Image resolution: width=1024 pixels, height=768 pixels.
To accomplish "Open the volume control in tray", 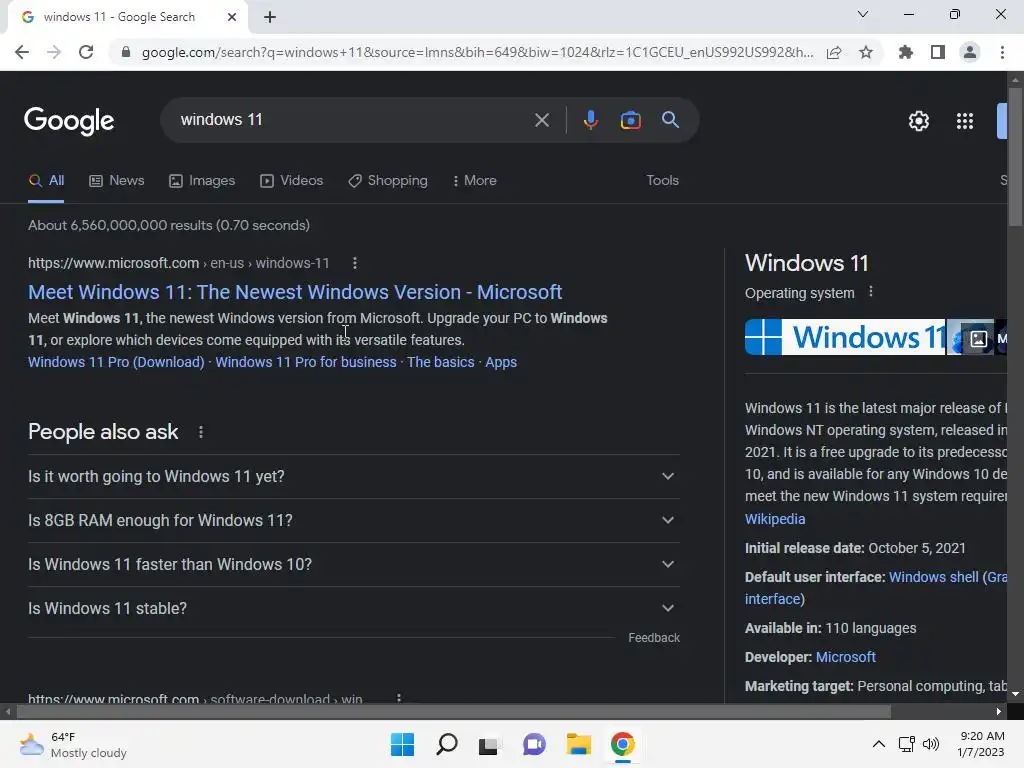I will tap(931, 744).
